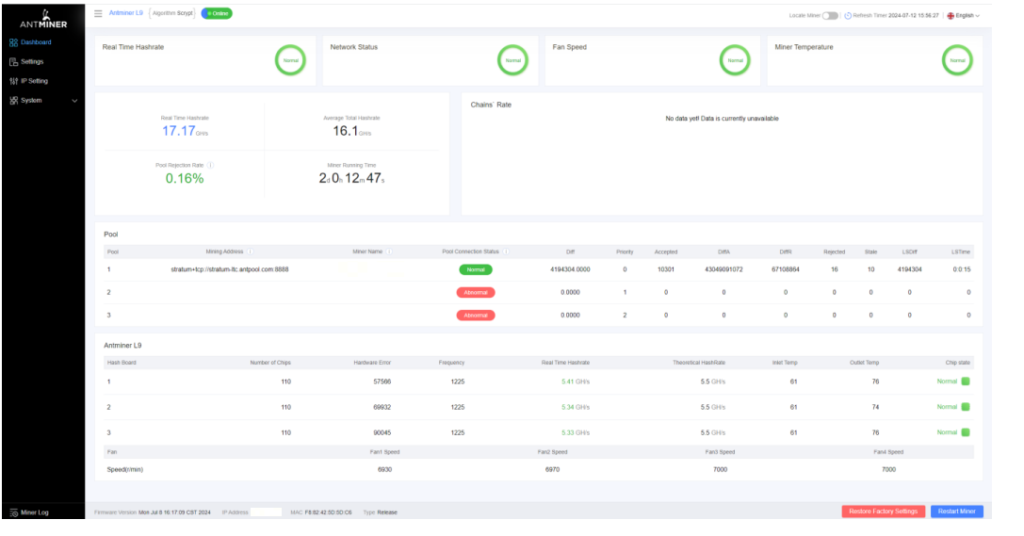The height and width of the screenshot is (536, 1024).
Task: Click the 4194304.0000 Diff cell
Action: tap(570, 270)
